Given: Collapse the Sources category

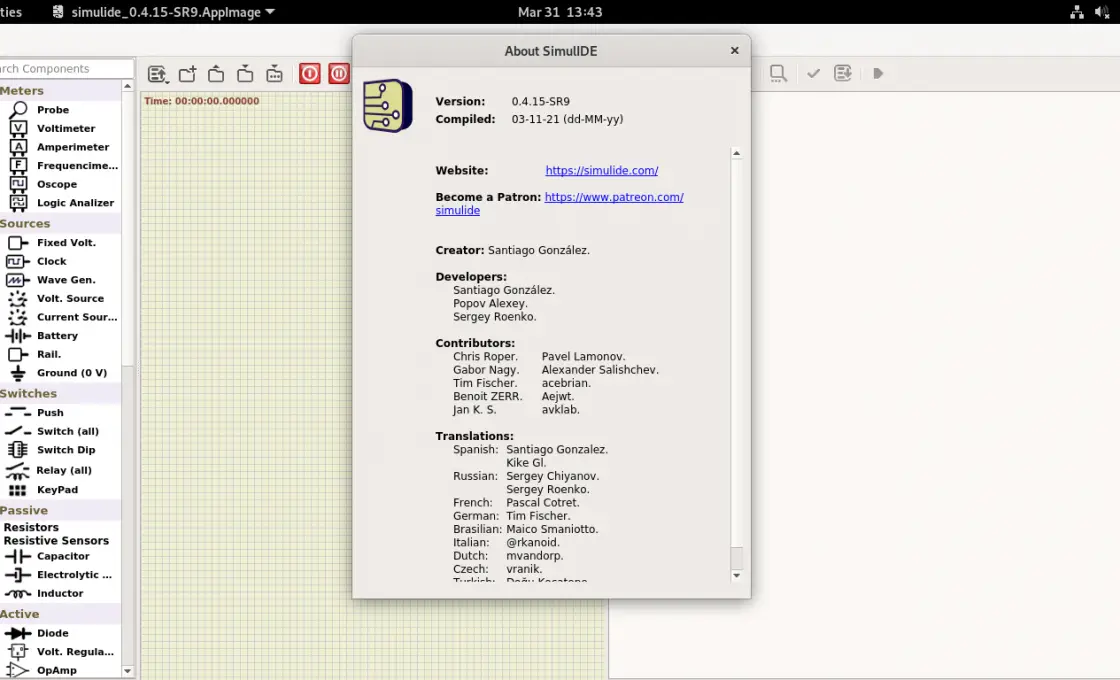Looking at the screenshot, I should [x=25, y=224].
